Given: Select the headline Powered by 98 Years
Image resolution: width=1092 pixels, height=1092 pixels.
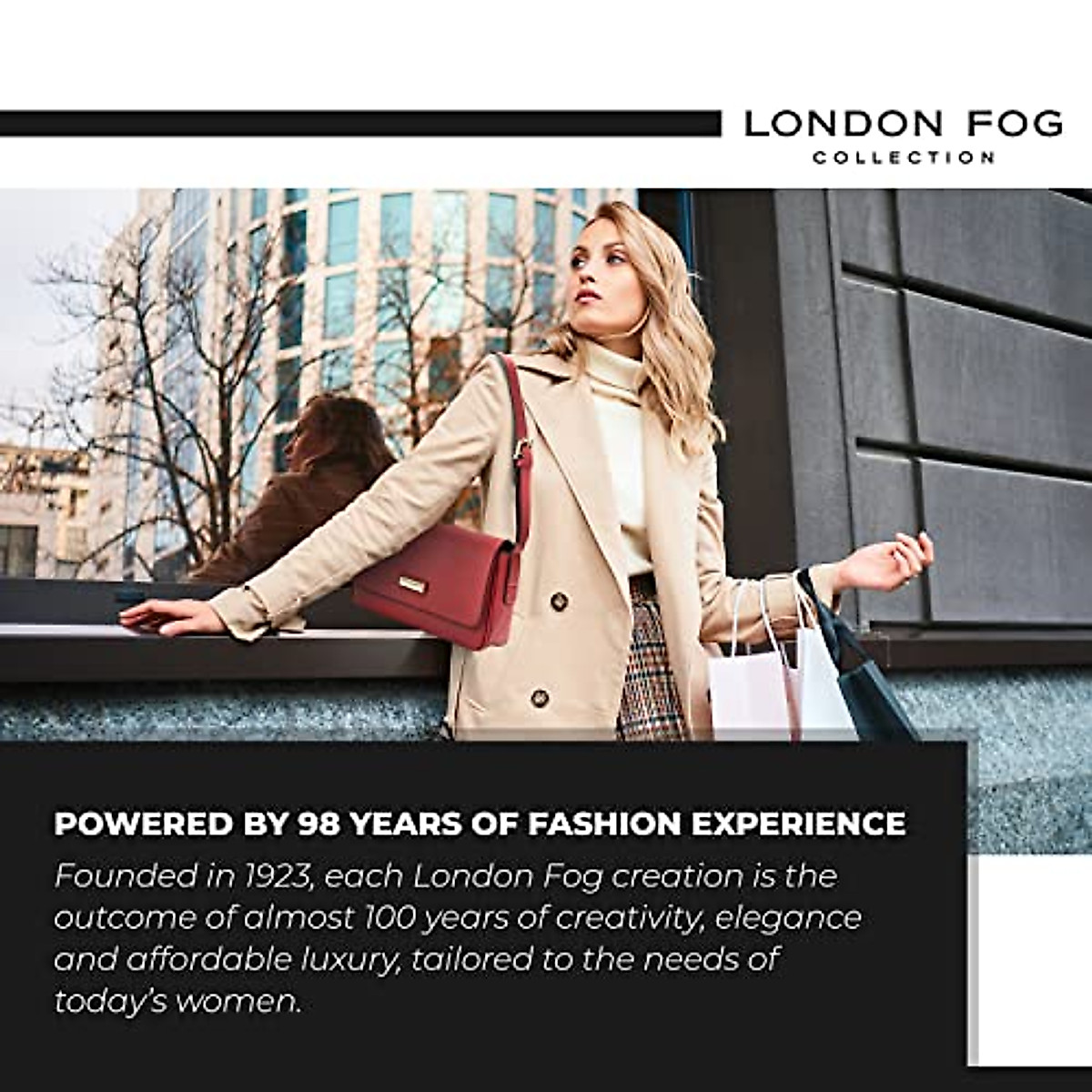Looking at the screenshot, I should point(480,824).
